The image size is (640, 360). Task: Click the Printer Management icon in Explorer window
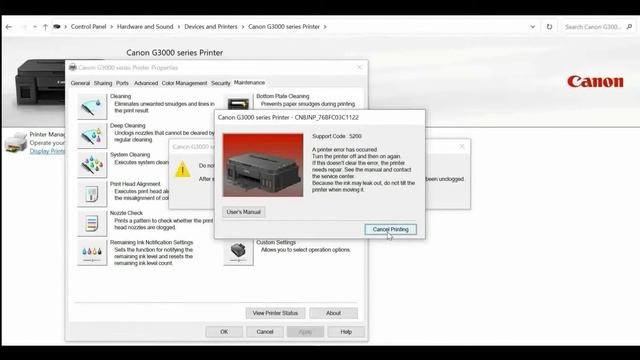16,142
